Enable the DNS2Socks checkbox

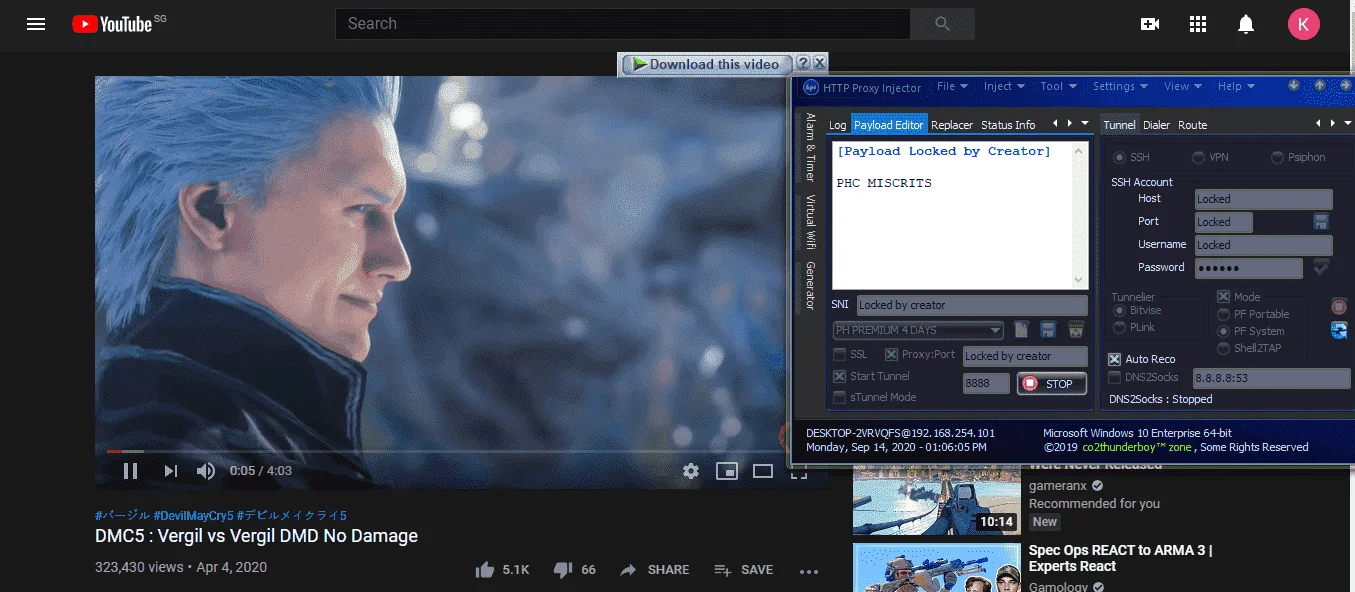(x=1115, y=378)
